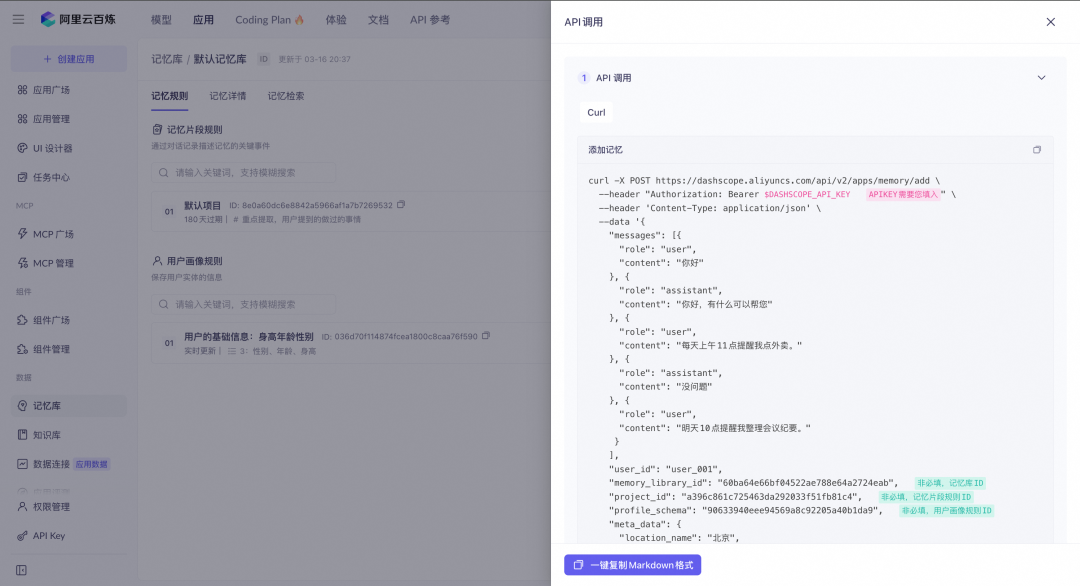Open the Coding Plan menu item

pos(268,20)
